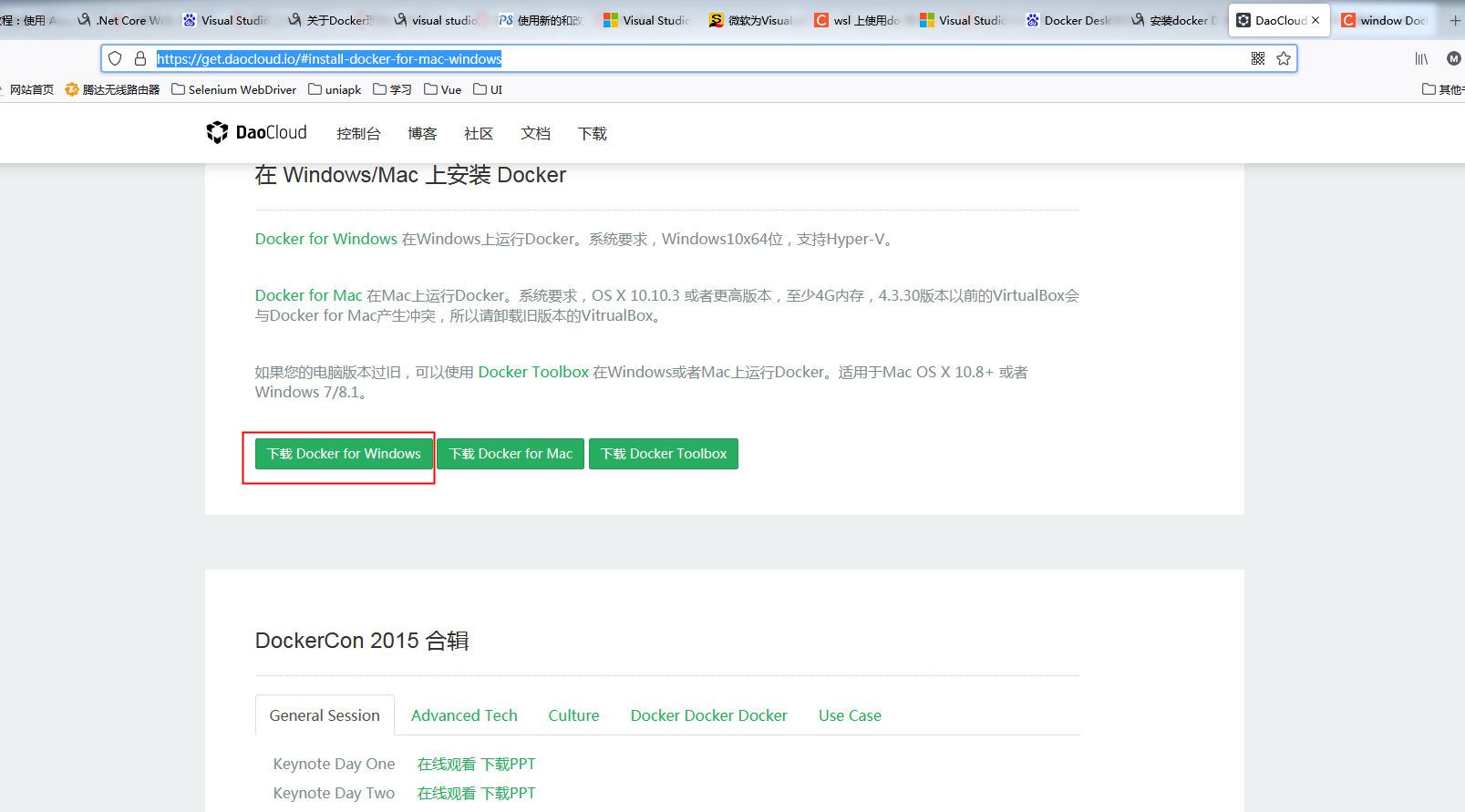
Task: Open the library sidebar icon
Action: 1421,59
